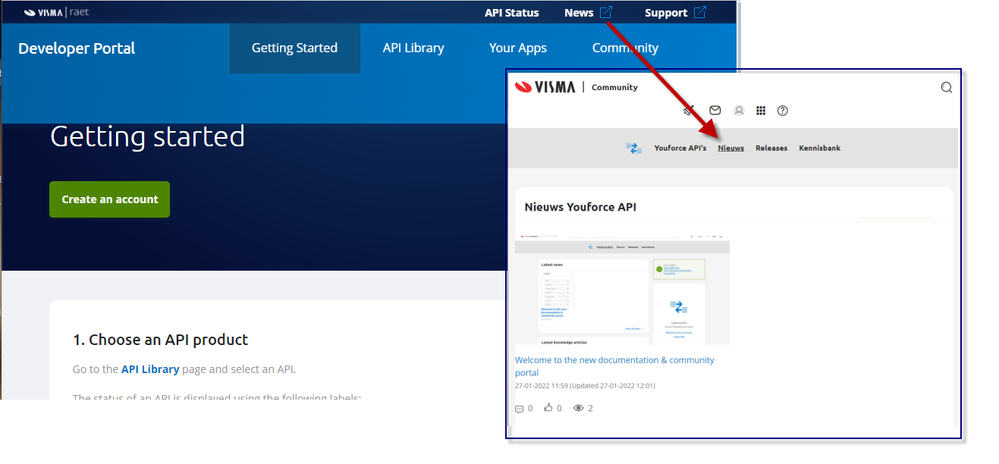This screenshot has height=464, width=999.
Task: Click the views eye icon below the article
Action: [579, 408]
